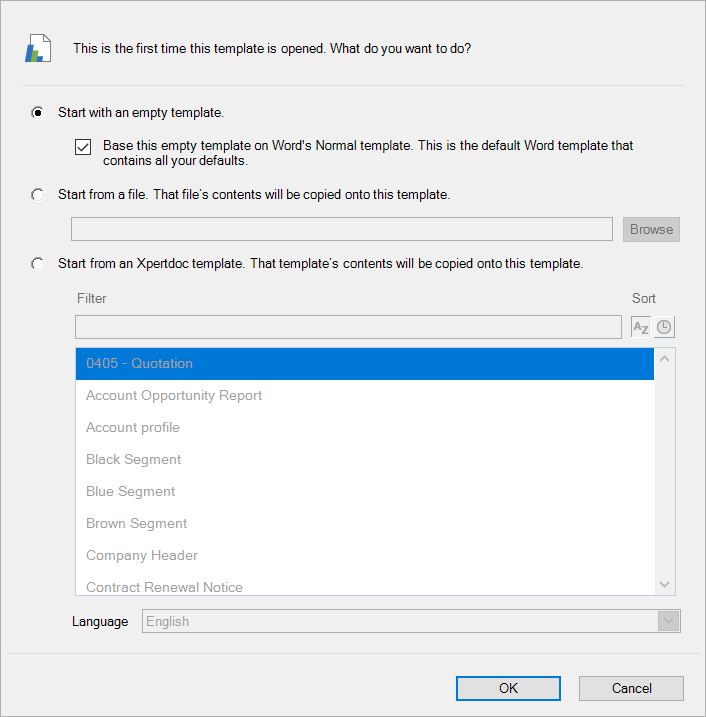Select Account Opportunity Report in list
The height and width of the screenshot is (717, 706).
point(365,396)
